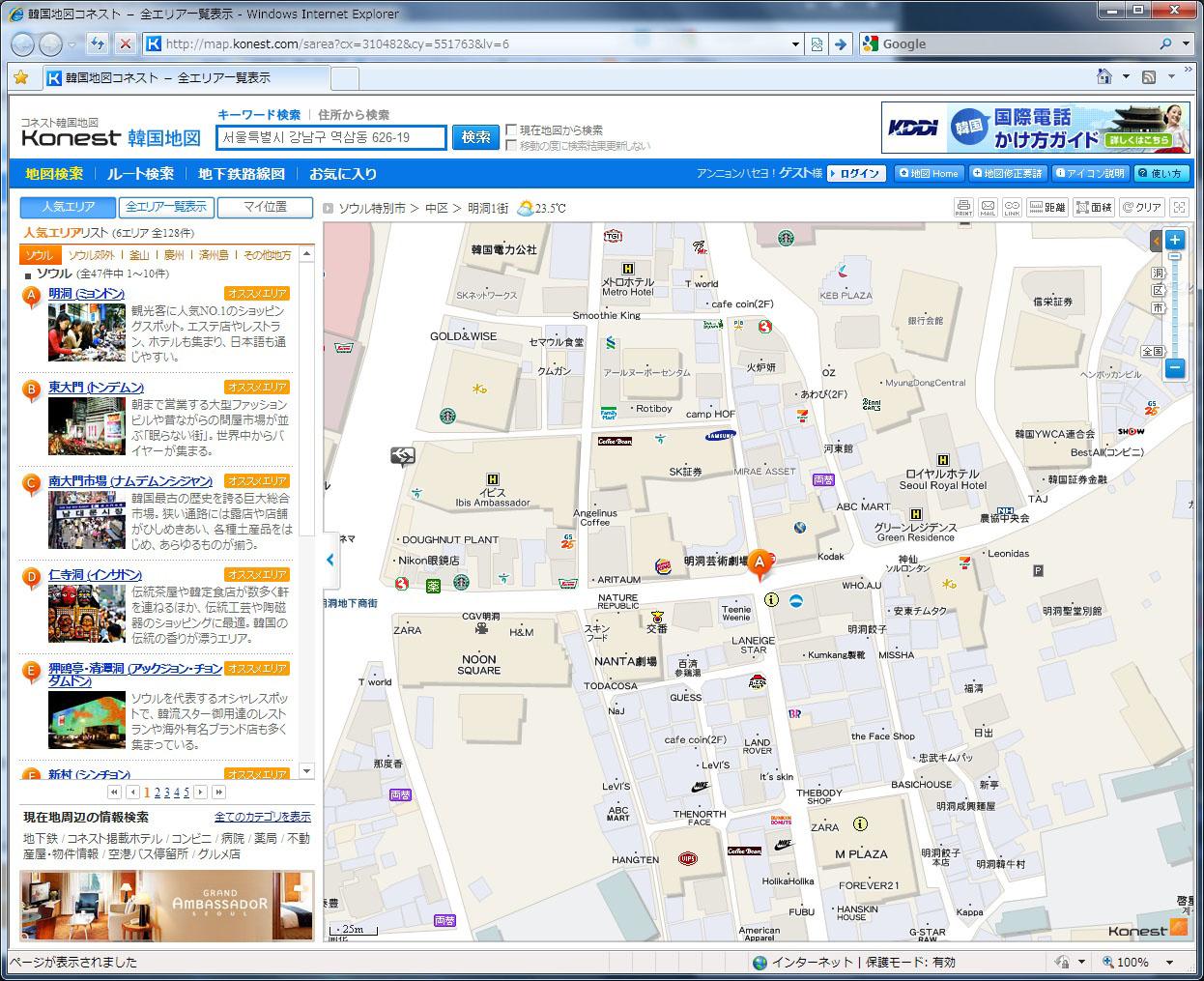This screenshot has height=981, width=1204.
Task: Click the 使い方 help button
Action: pyautogui.click(x=1161, y=174)
